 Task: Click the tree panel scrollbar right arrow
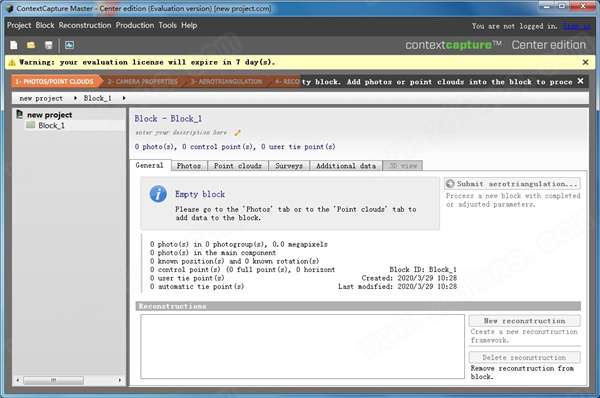click(120, 380)
